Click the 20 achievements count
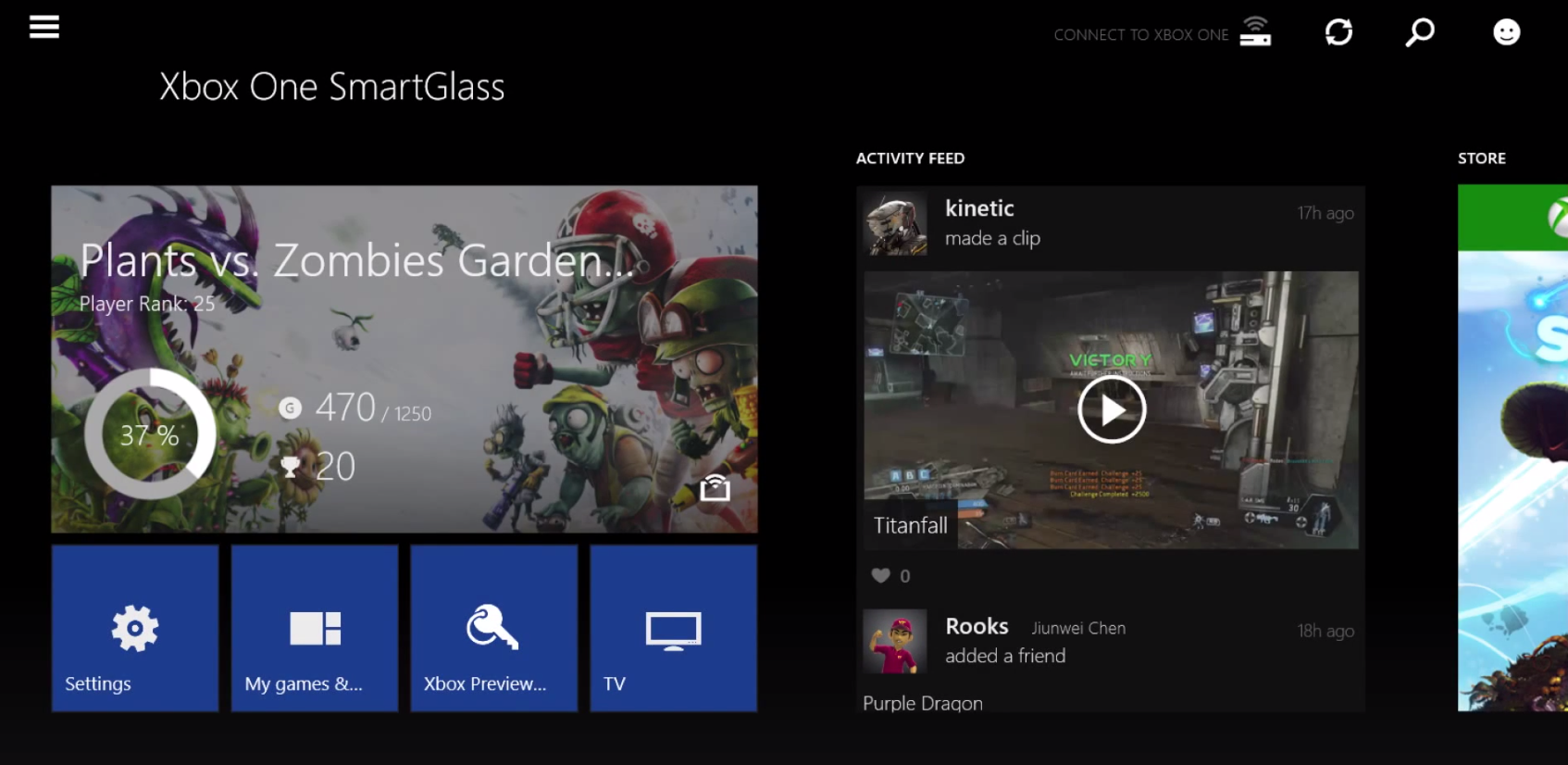This screenshot has height=765, width=1568. [335, 467]
